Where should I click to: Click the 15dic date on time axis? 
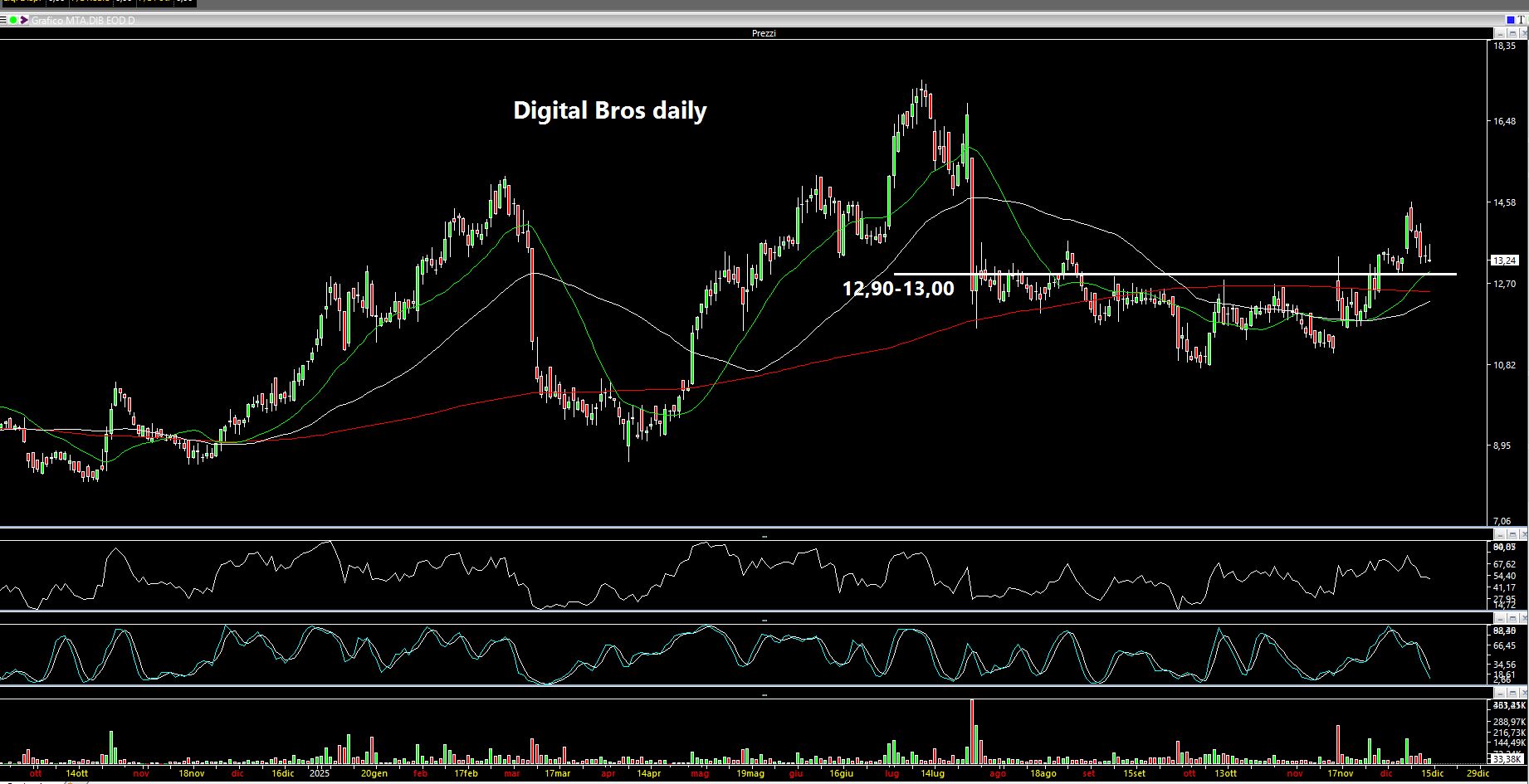[1430, 773]
